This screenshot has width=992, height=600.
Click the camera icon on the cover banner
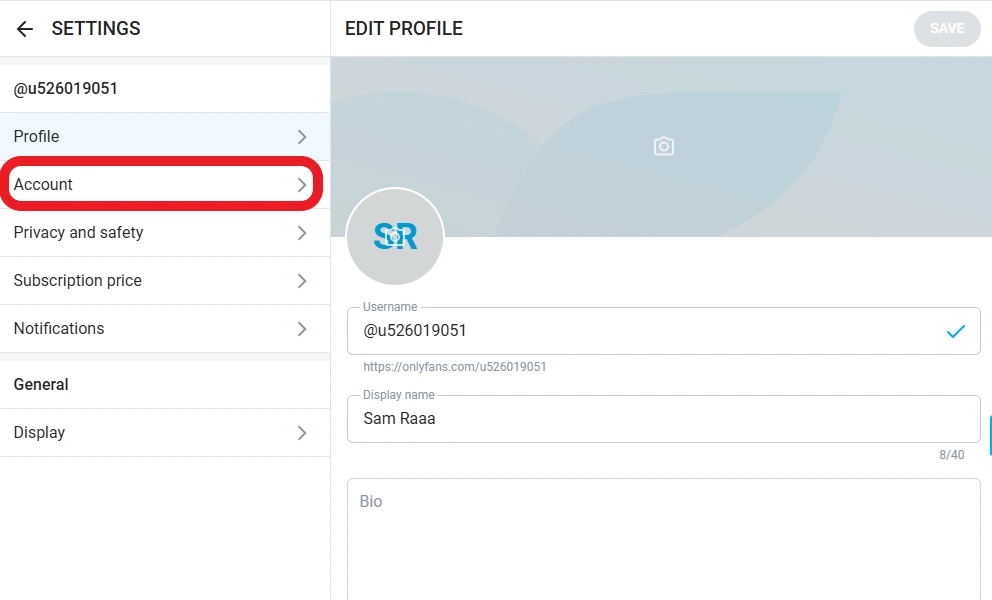pos(663,147)
